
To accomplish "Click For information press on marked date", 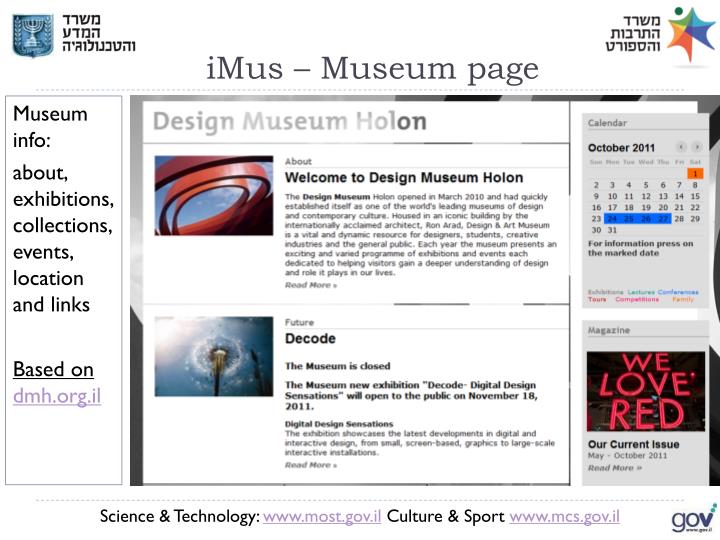I will [641, 248].
